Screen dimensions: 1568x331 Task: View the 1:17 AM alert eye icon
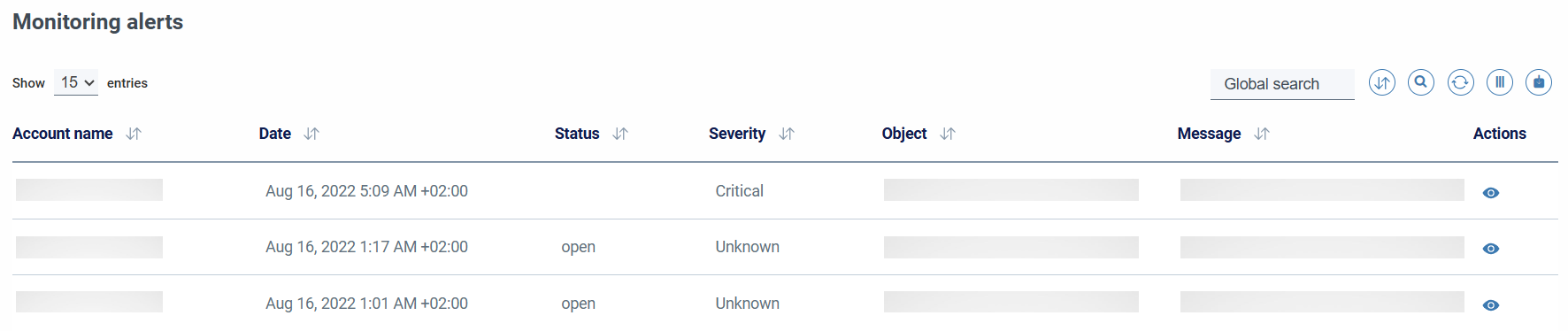tap(1491, 249)
